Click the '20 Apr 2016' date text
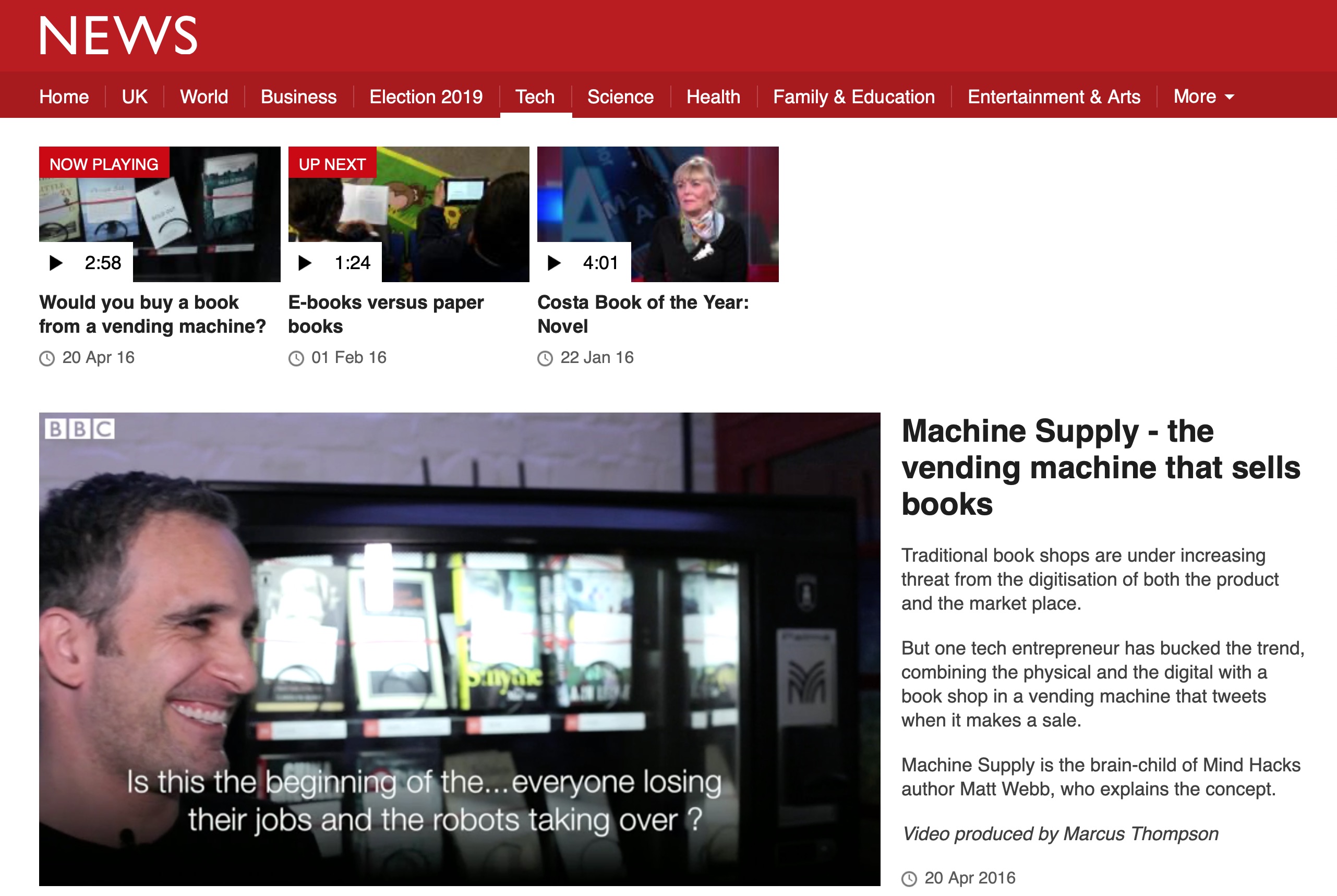1337x896 pixels. pos(970,878)
